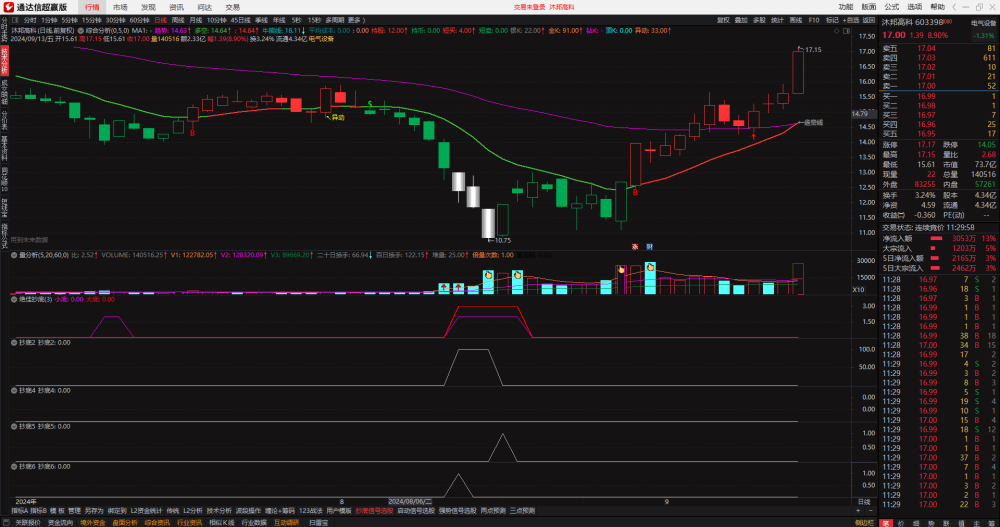Open the 多周期 view
The width and height of the screenshot is (1000, 527).
click(335, 20)
